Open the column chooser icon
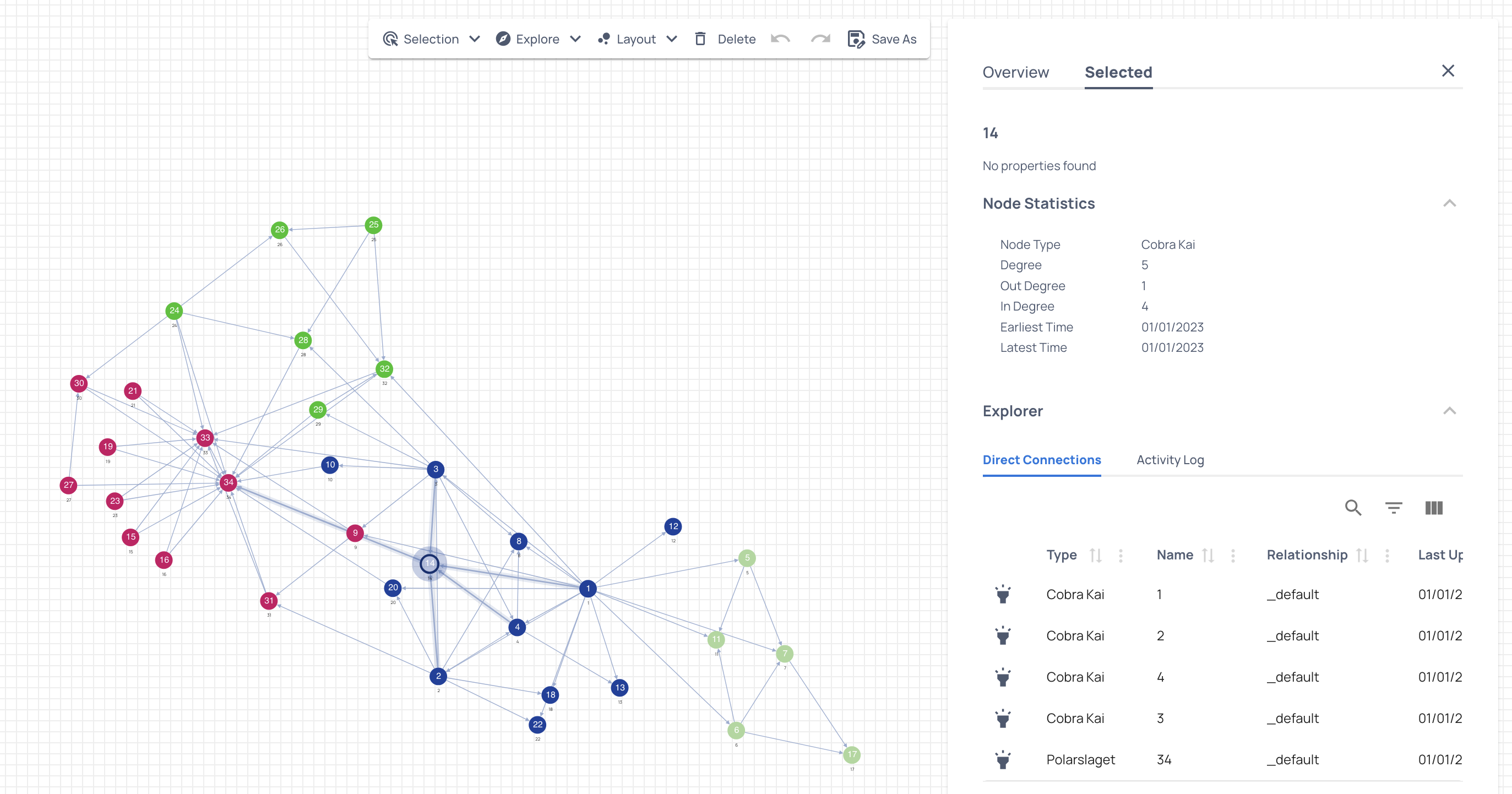This screenshot has height=794, width=1512. 1433,508
